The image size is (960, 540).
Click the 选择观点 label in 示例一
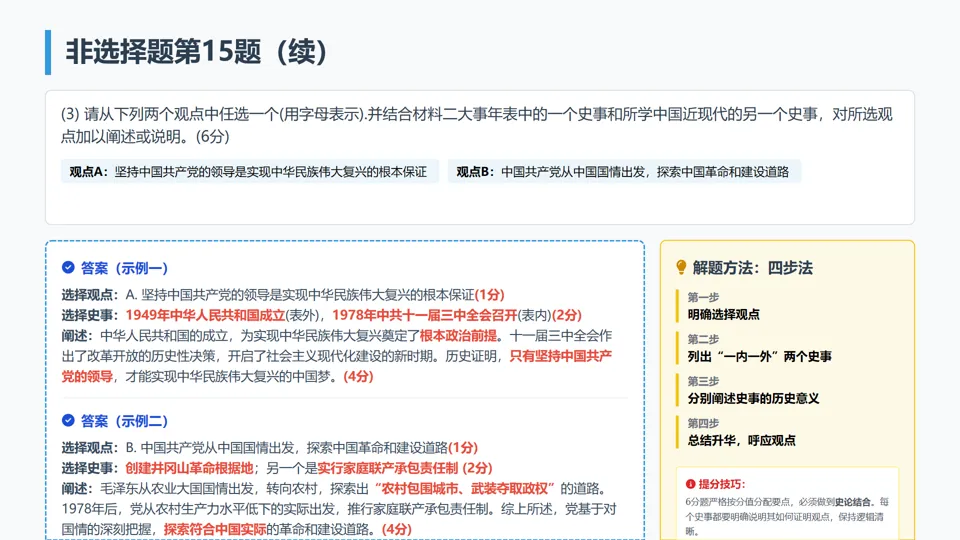coord(89,295)
